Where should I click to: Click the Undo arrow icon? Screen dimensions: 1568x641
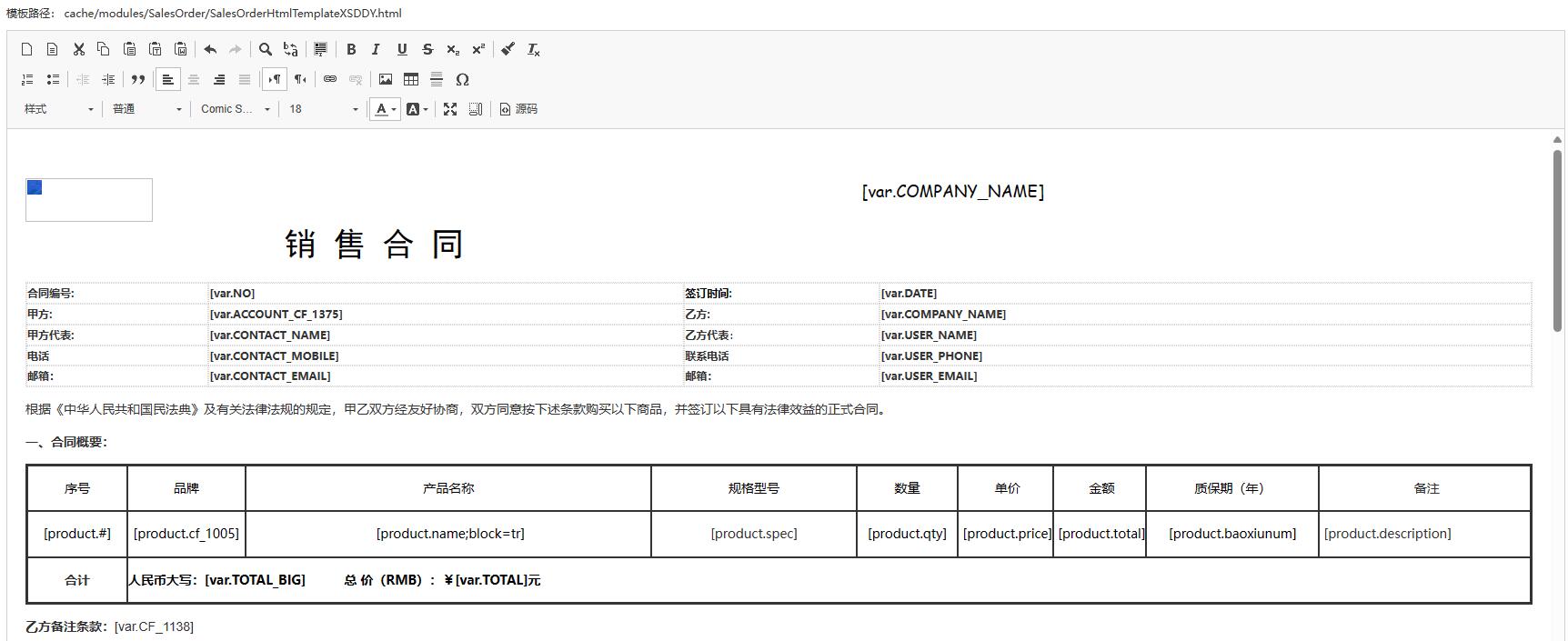point(210,49)
